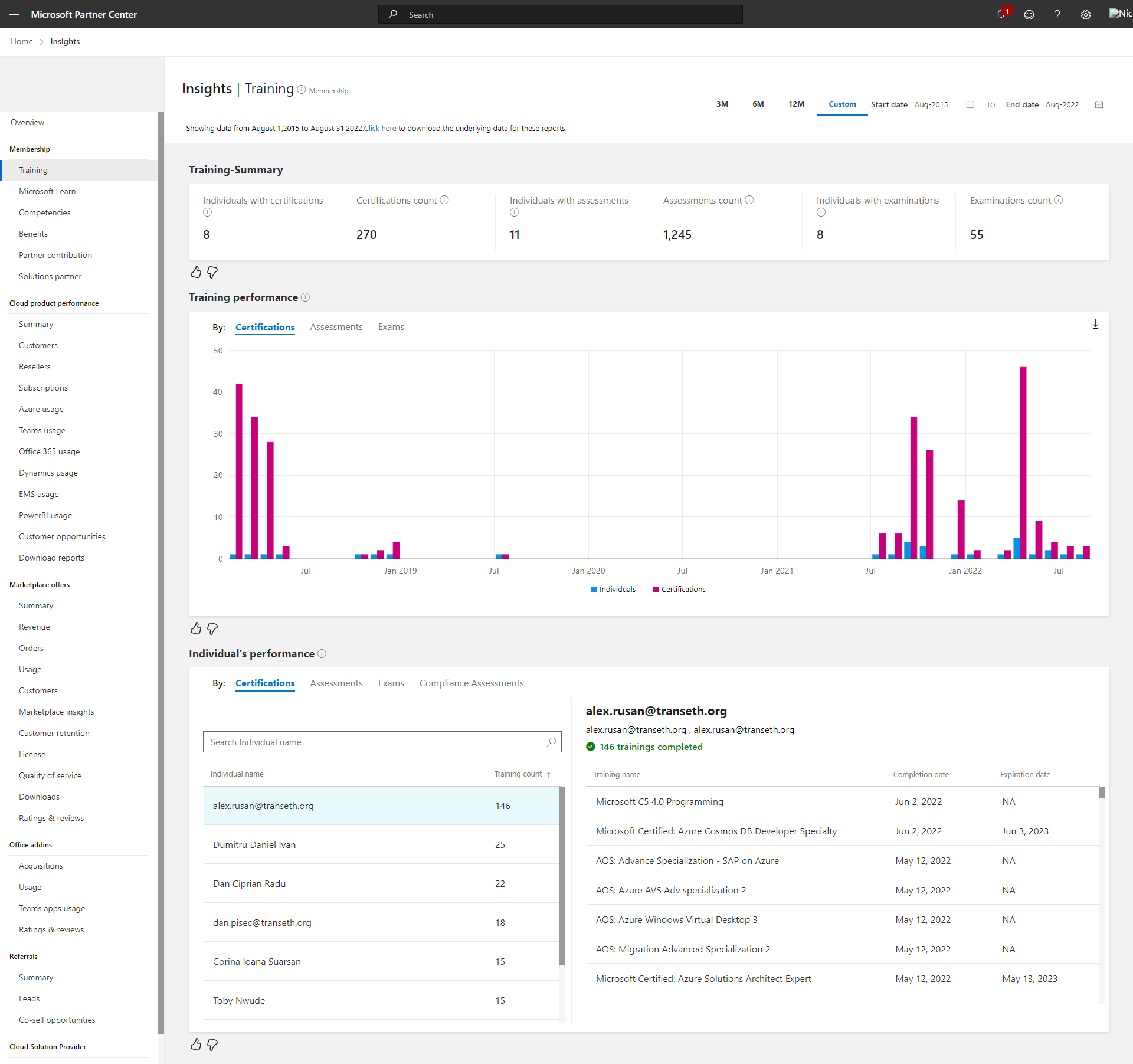The height and width of the screenshot is (1064, 1133).
Task: Thumbs up the Individual's performance section
Action: [x=196, y=1045]
